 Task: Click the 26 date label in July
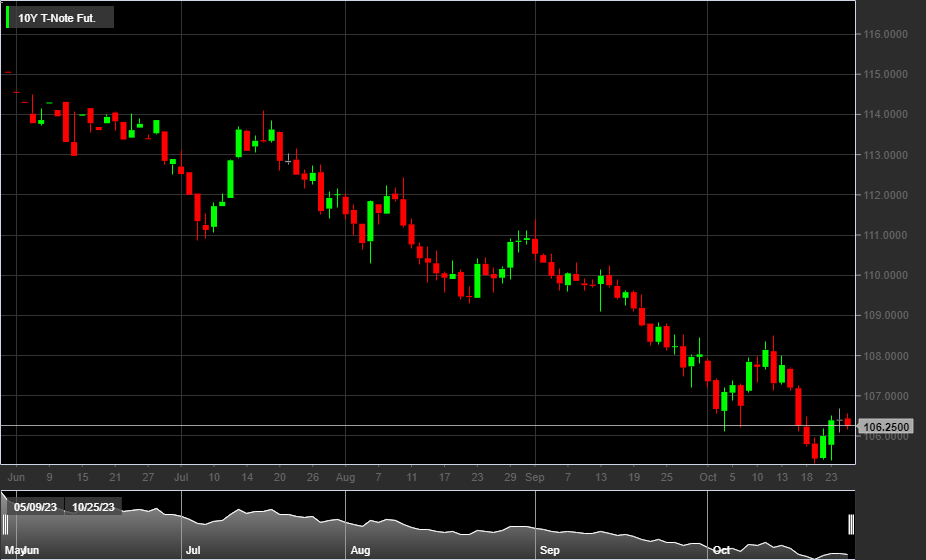(x=312, y=477)
